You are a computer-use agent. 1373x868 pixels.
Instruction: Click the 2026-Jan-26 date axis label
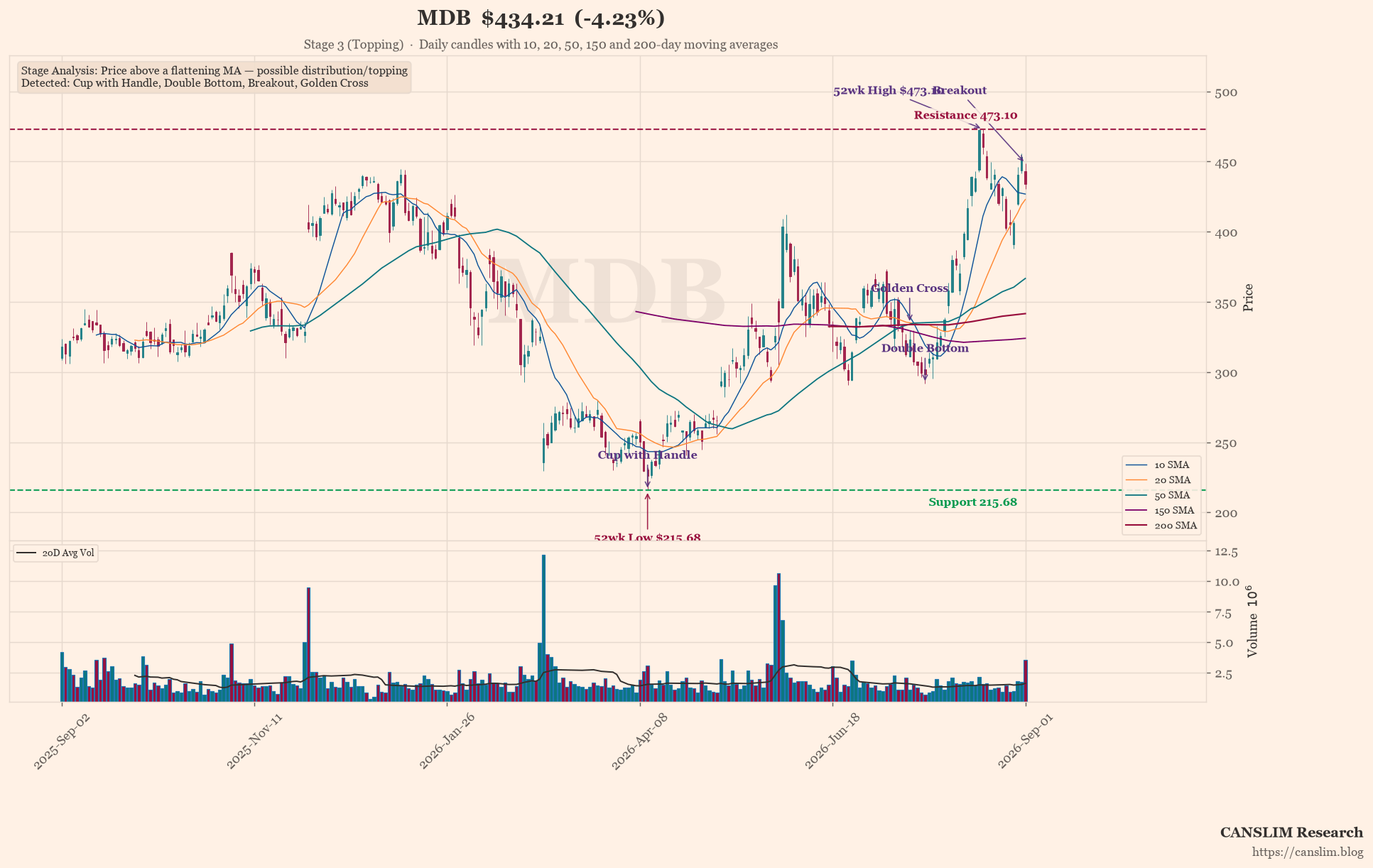[447, 741]
